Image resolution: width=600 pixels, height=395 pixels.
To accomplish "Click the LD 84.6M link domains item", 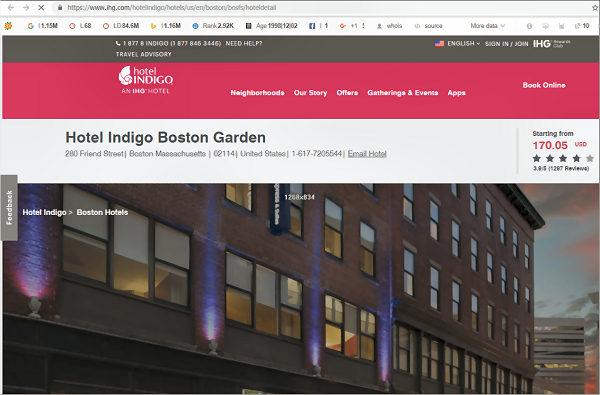I will coord(121,26).
